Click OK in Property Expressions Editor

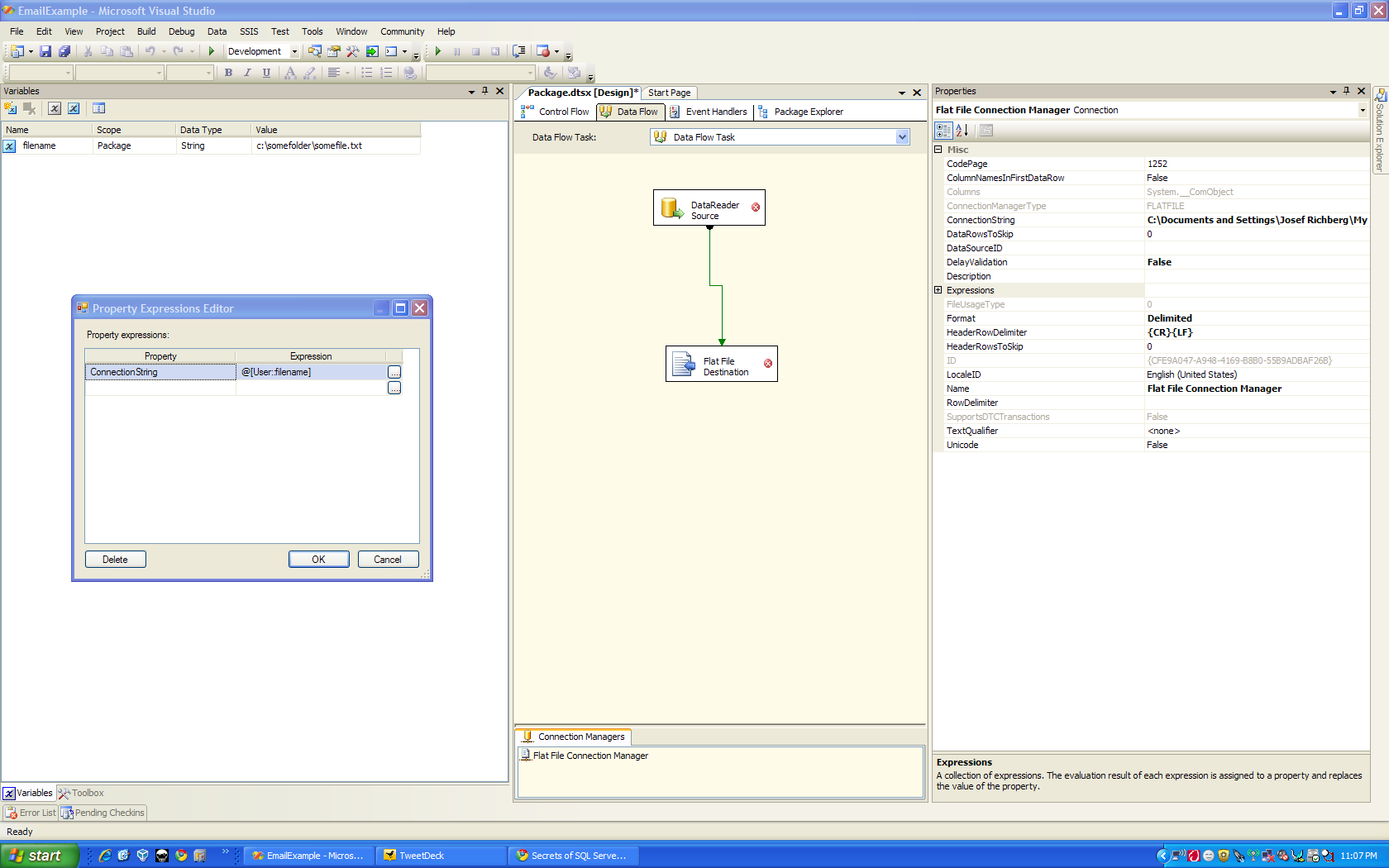pos(318,560)
